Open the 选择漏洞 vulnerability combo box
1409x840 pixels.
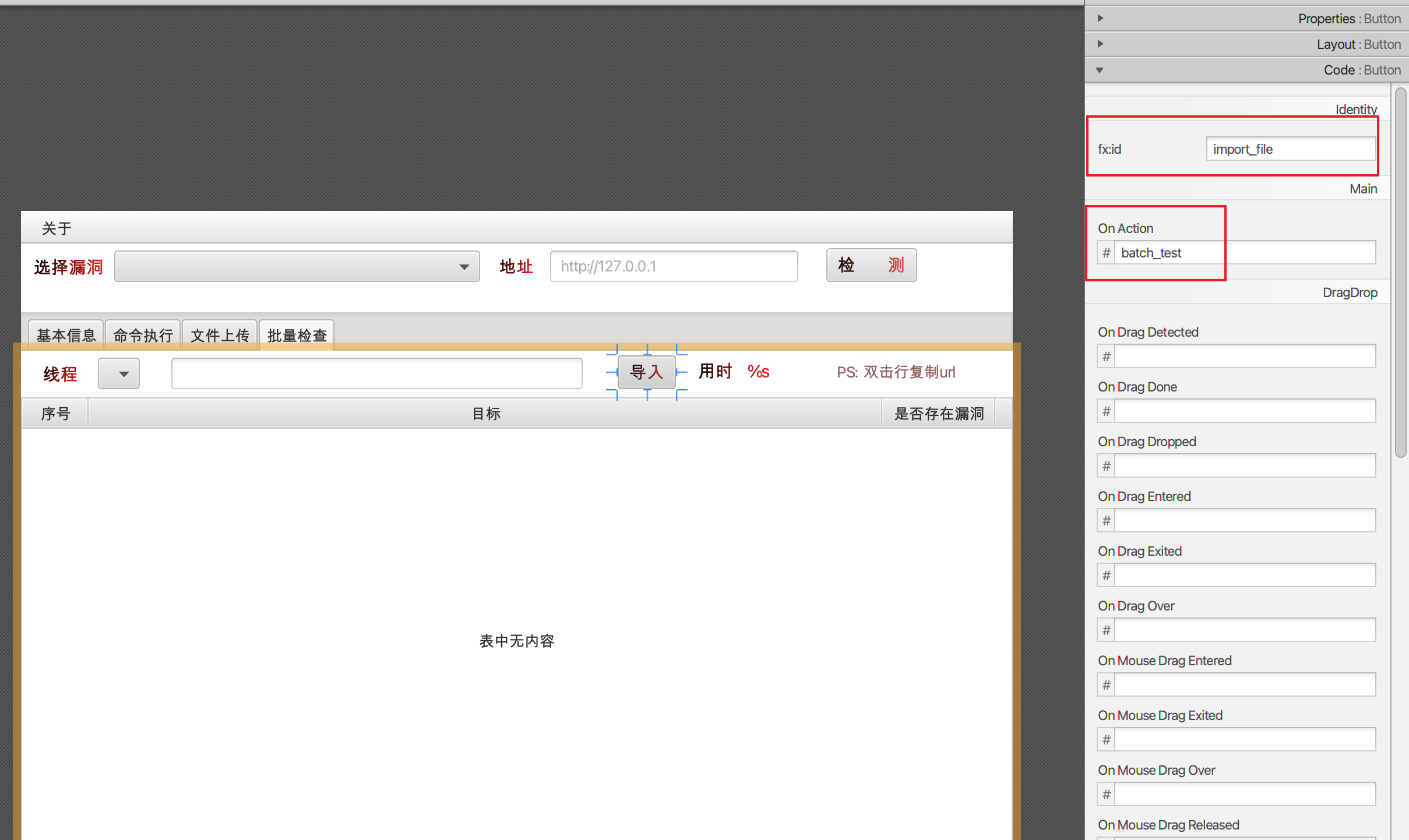pos(297,266)
